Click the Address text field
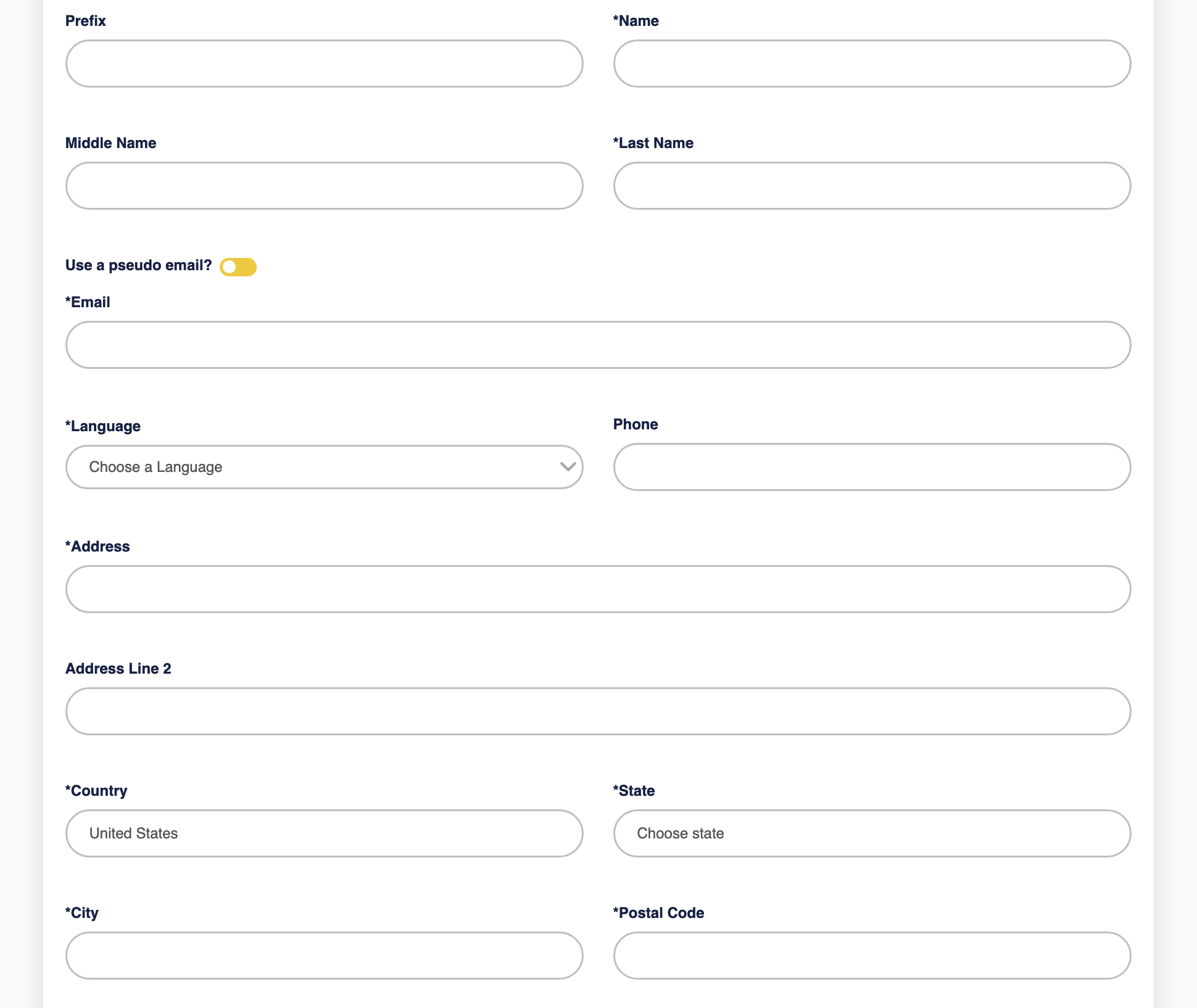 [x=597, y=589]
